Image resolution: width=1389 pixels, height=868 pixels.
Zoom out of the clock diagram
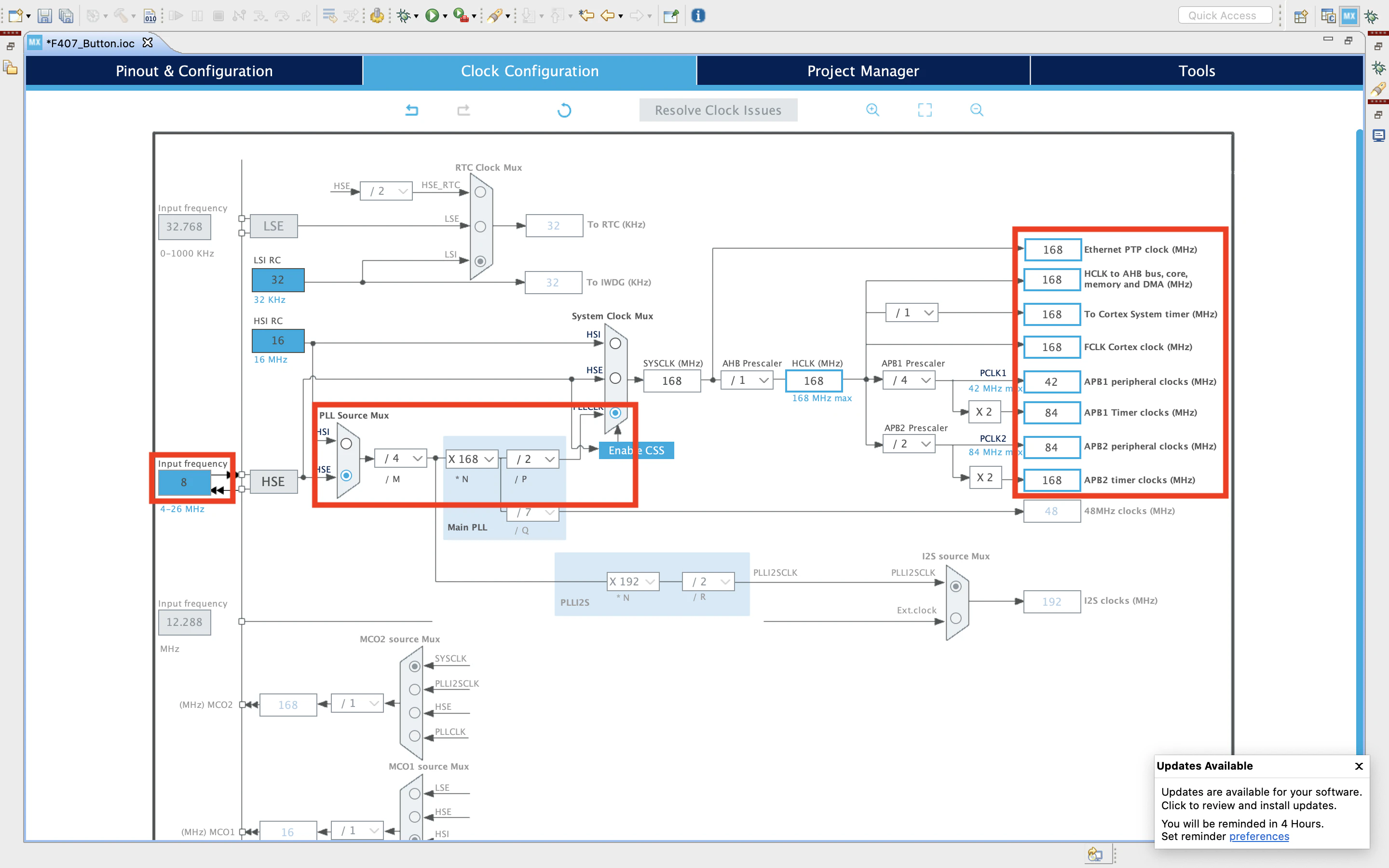pos(976,109)
